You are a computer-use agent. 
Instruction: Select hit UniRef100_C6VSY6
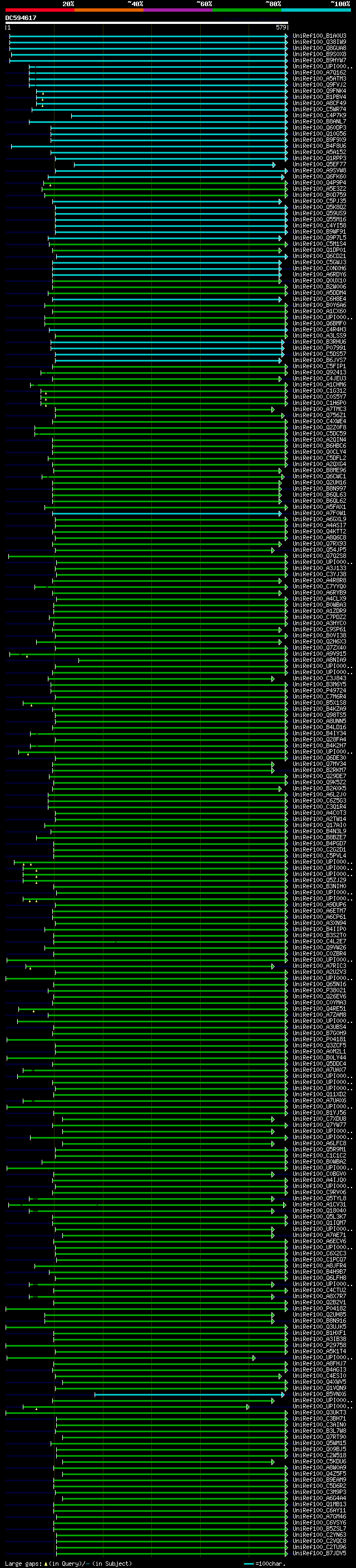pyautogui.click(x=319, y=1523)
